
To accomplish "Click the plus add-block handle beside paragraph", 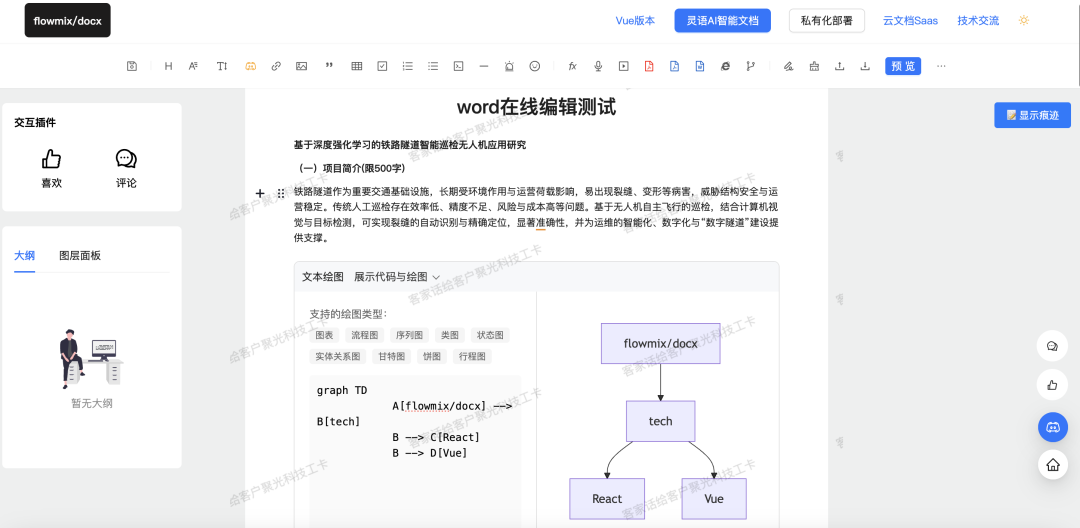I will tap(260, 193).
